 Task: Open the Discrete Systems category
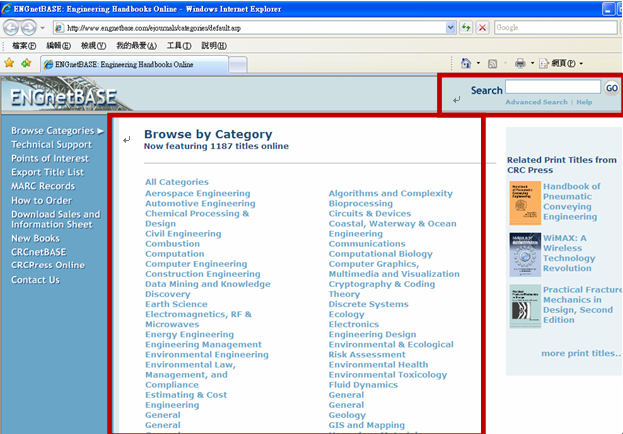[x=368, y=304]
